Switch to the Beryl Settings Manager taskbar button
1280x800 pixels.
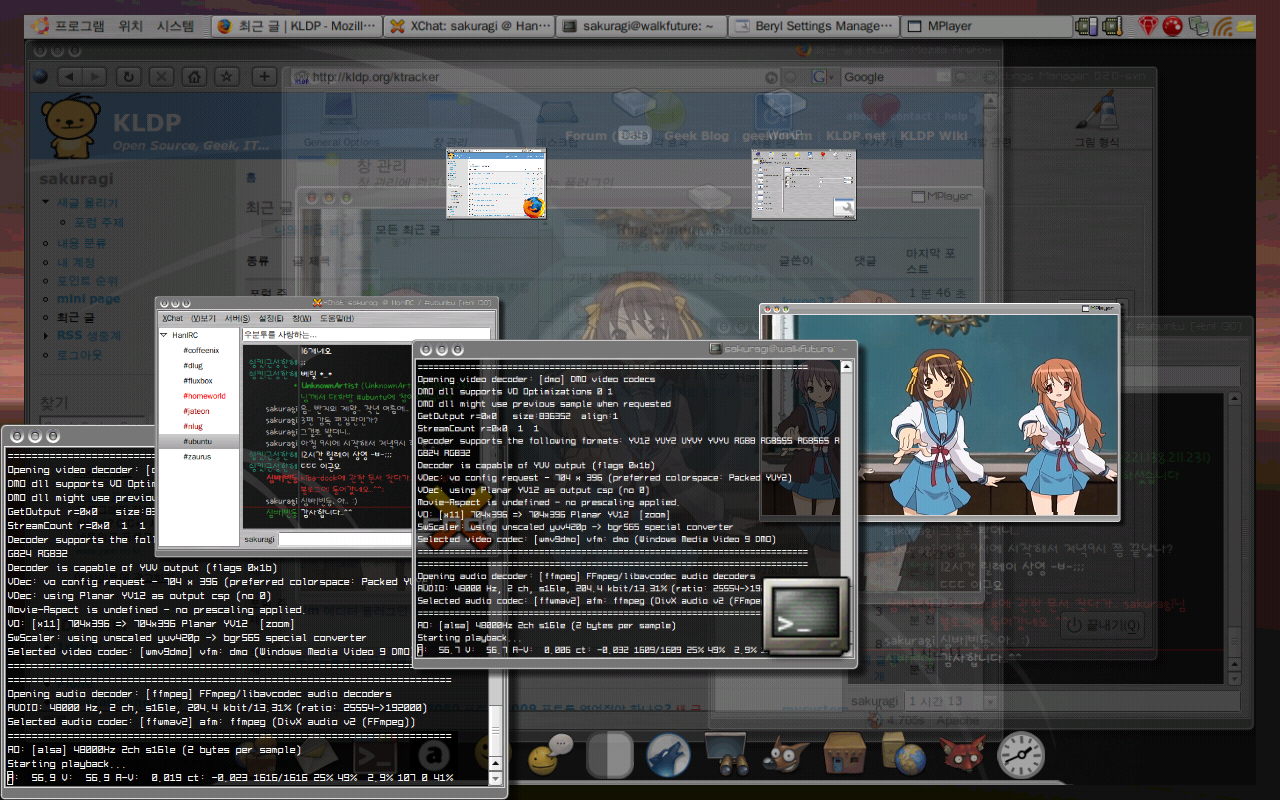814,27
